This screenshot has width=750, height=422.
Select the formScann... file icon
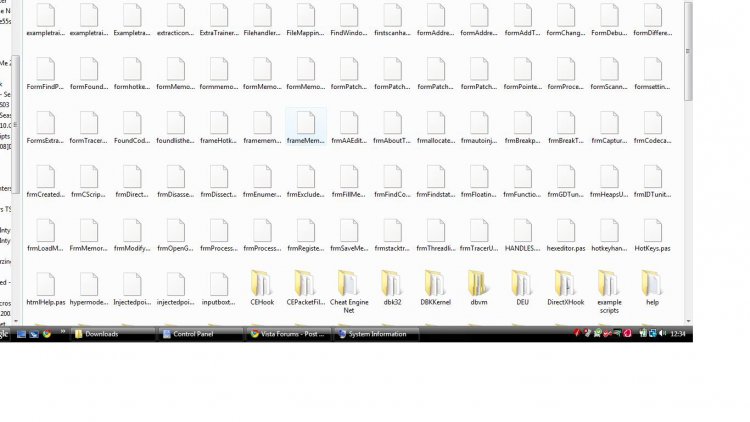point(609,69)
